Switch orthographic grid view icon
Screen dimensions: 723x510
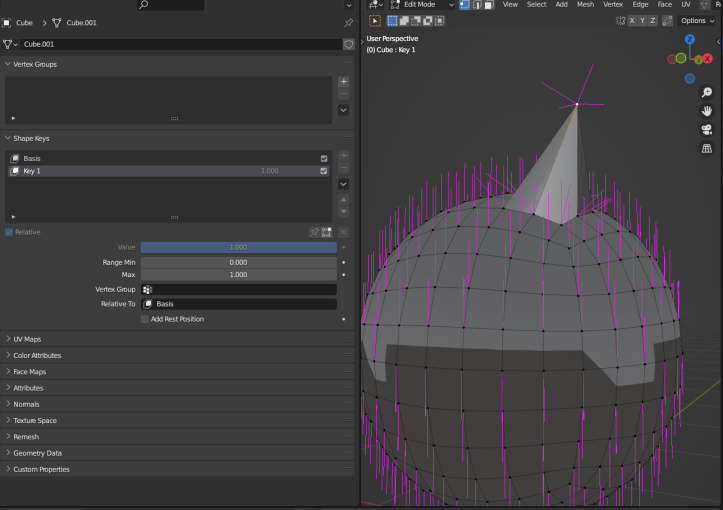pyautogui.click(x=706, y=148)
